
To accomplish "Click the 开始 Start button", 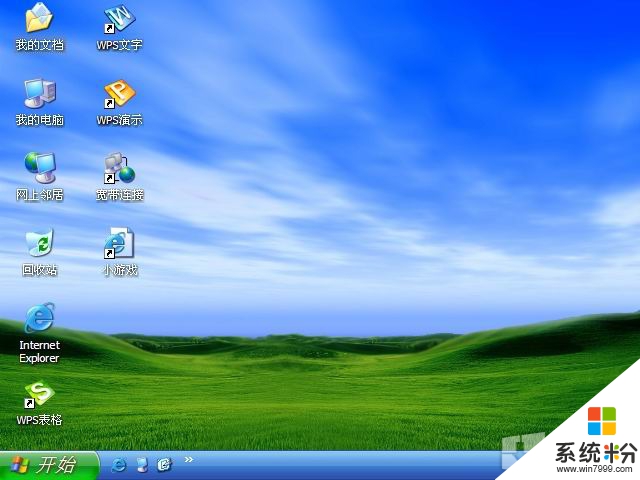I will pyautogui.click(x=48, y=465).
